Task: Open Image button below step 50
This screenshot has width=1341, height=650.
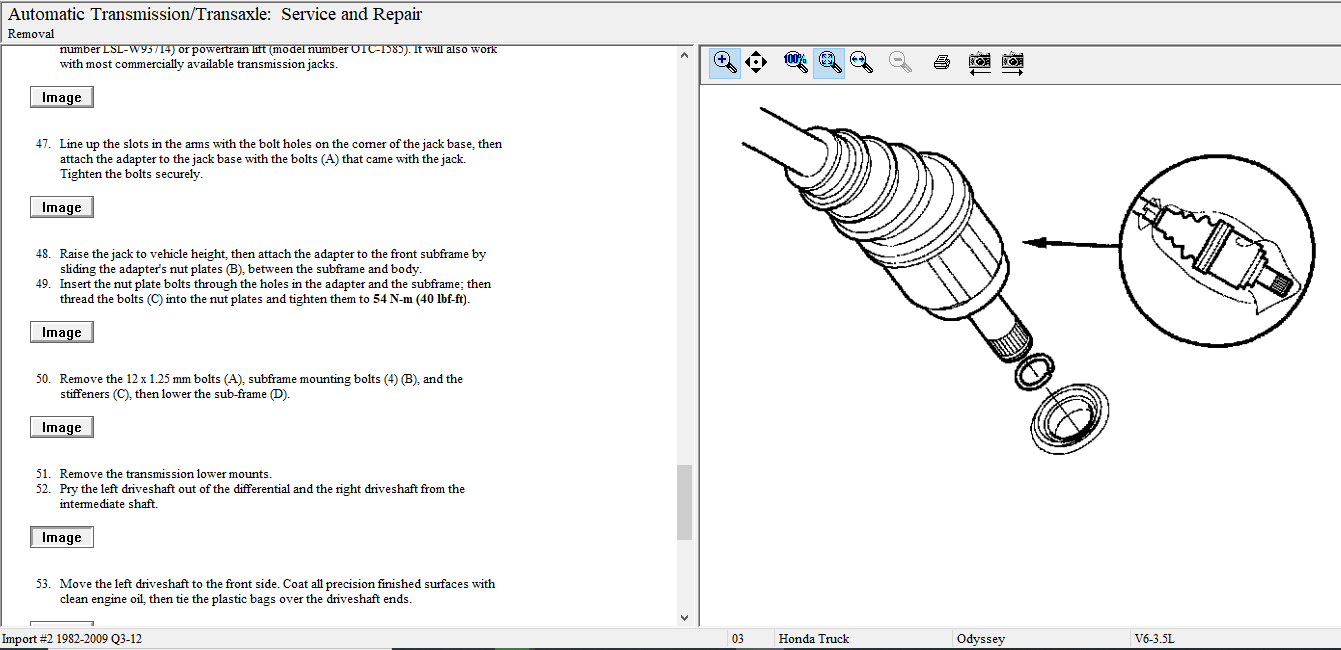Action: point(62,427)
